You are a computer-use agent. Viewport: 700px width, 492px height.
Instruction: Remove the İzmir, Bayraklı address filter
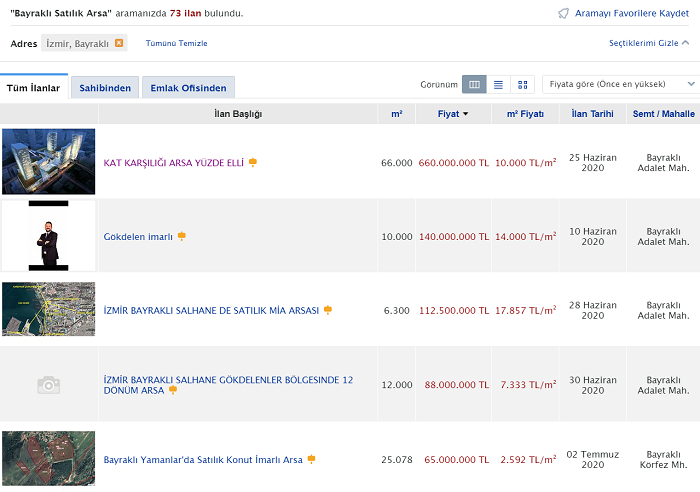pos(119,43)
